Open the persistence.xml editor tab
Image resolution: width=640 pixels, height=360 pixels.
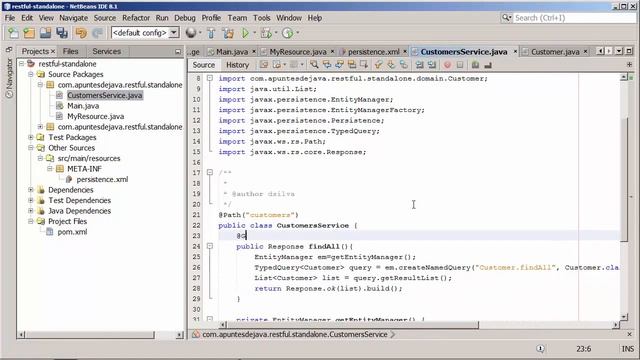373,52
